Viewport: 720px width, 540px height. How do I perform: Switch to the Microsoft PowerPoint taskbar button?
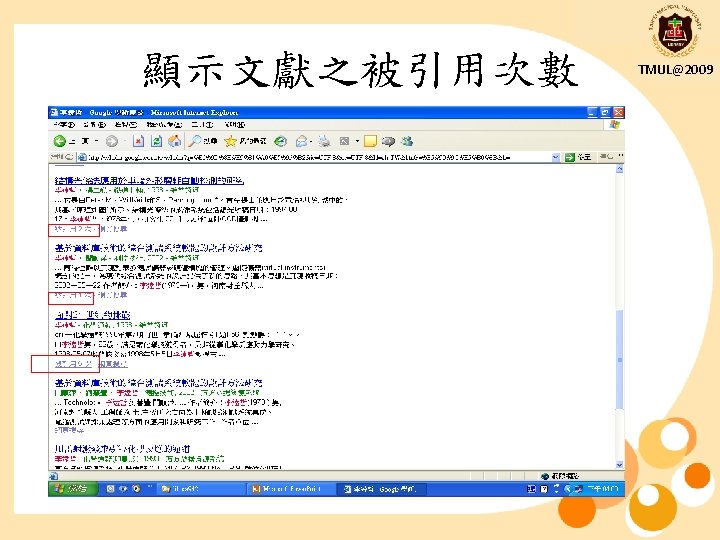(x=291, y=489)
